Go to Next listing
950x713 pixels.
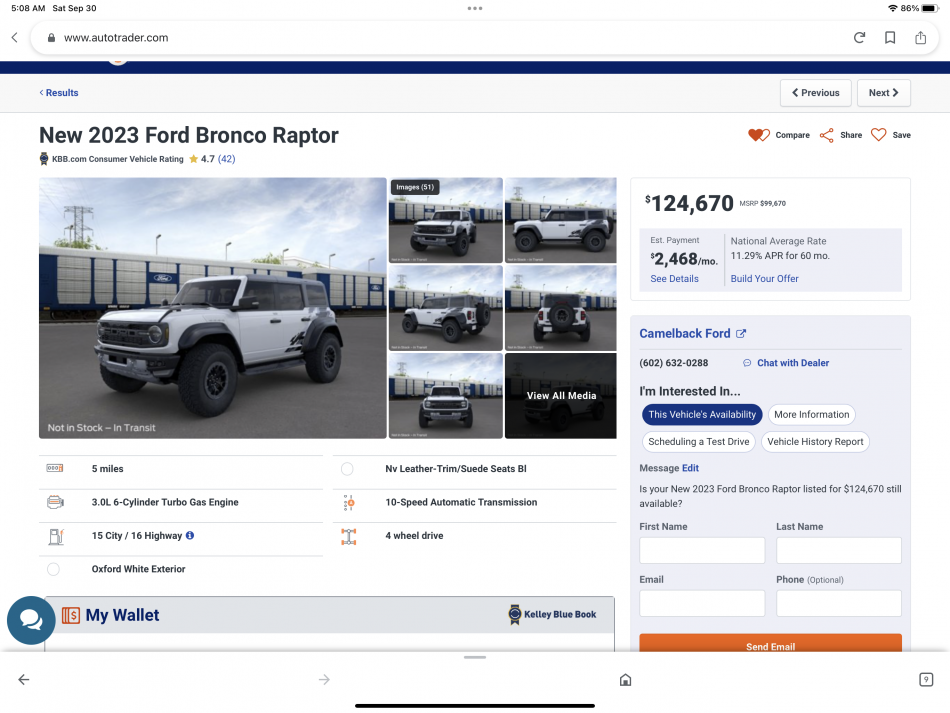pos(883,93)
